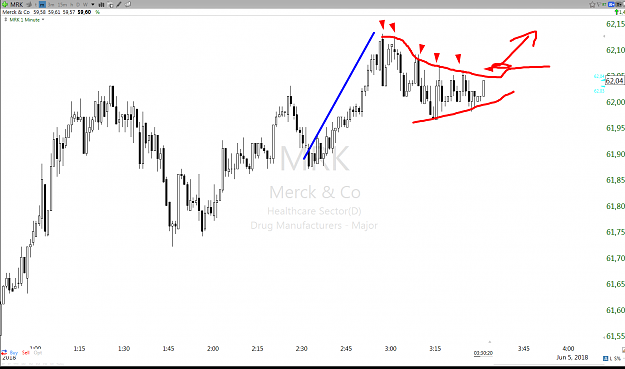The height and width of the screenshot is (369, 625).
Task: Click the bold last price 59,60
Action: 84,12
